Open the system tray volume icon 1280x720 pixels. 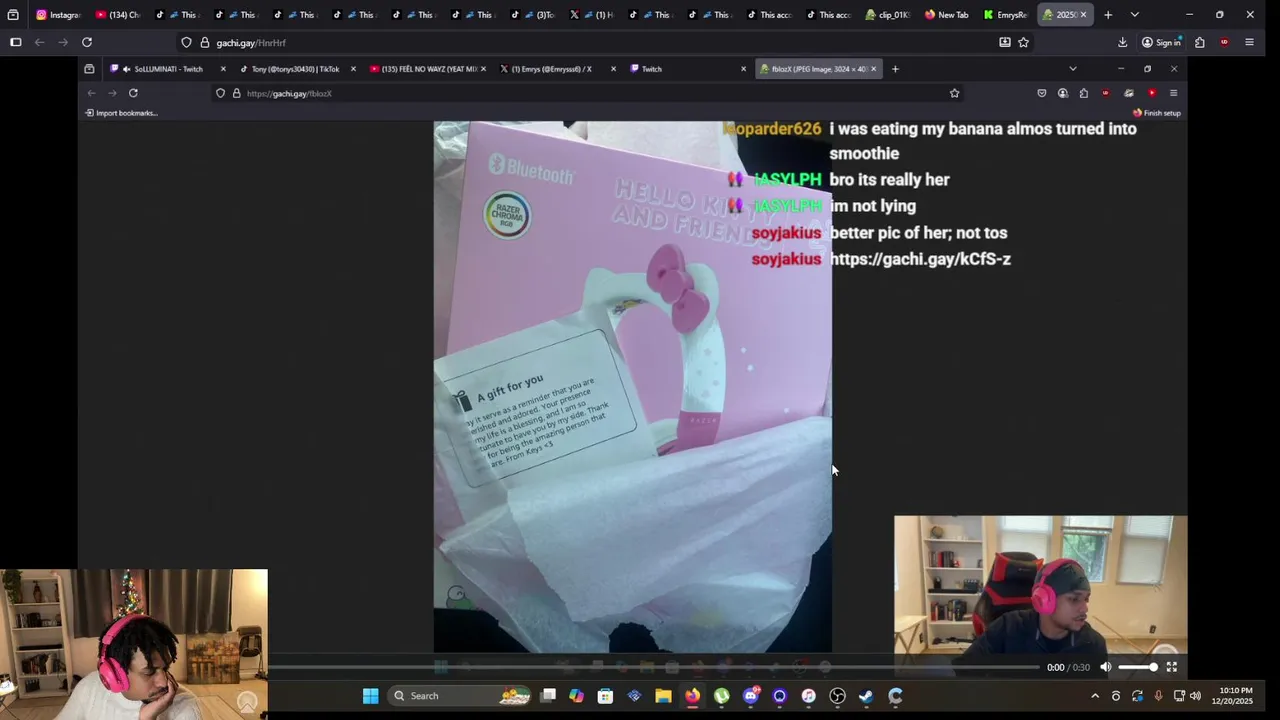click(1195, 696)
